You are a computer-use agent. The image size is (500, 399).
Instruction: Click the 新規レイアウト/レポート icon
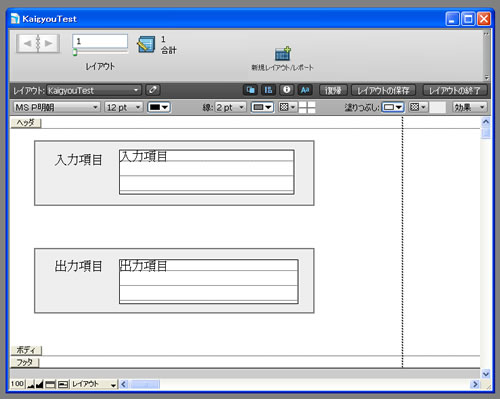pos(282,53)
